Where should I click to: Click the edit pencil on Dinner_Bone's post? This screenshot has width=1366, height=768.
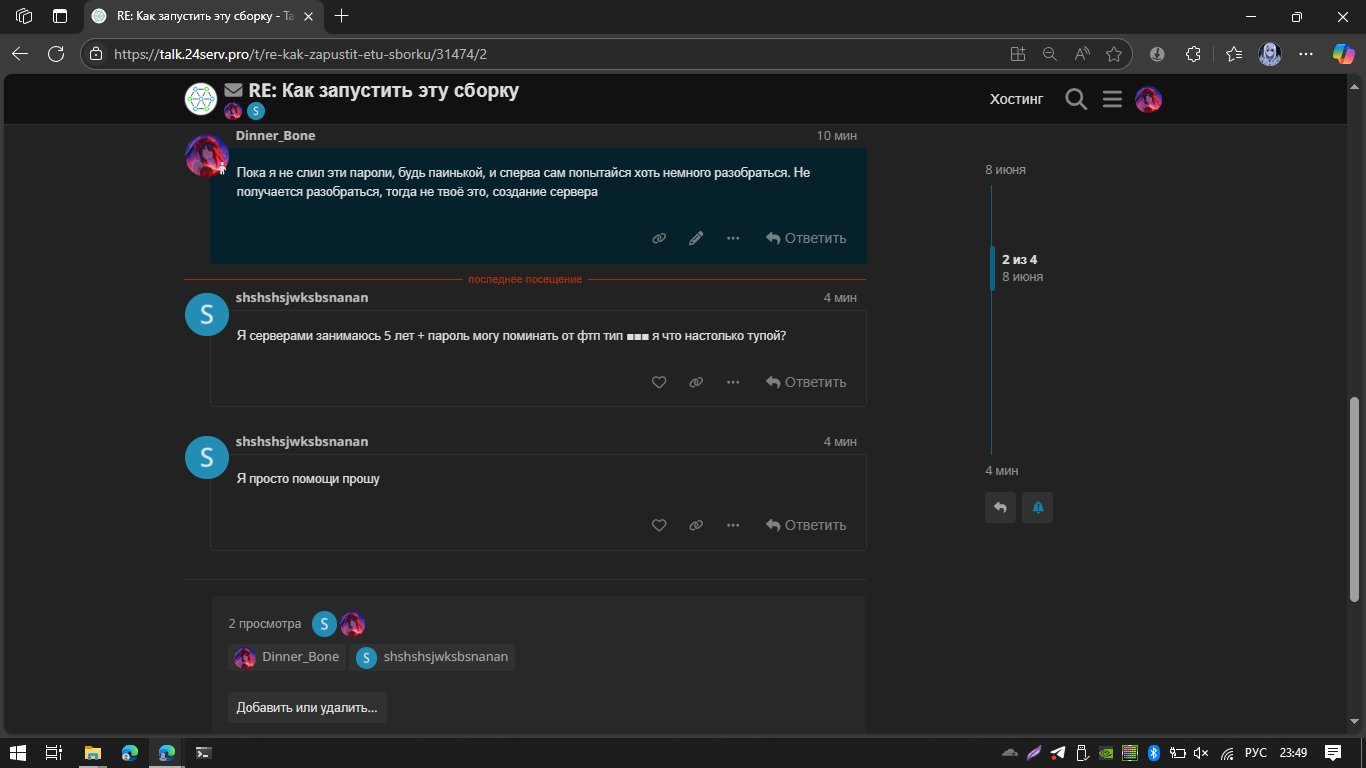pos(696,238)
